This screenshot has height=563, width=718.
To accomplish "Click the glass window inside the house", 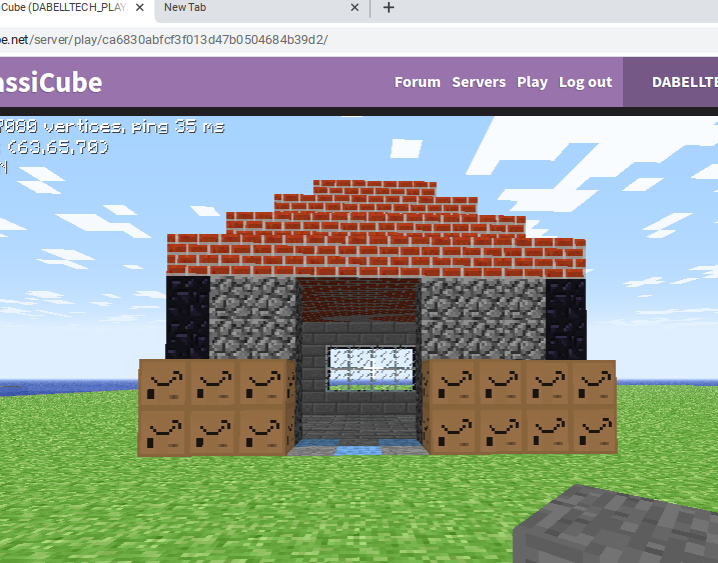I will click(371, 368).
